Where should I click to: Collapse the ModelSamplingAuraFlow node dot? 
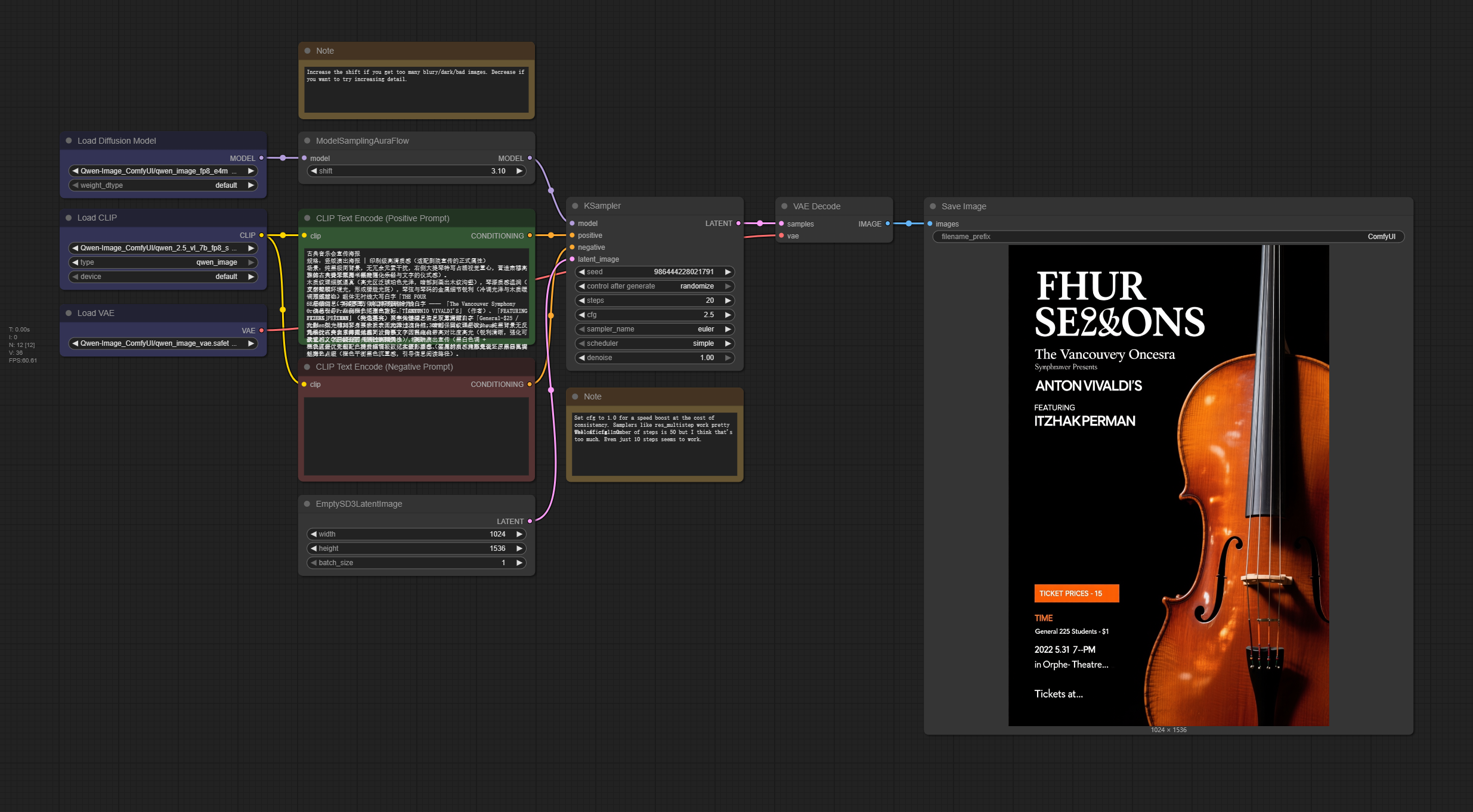(307, 141)
